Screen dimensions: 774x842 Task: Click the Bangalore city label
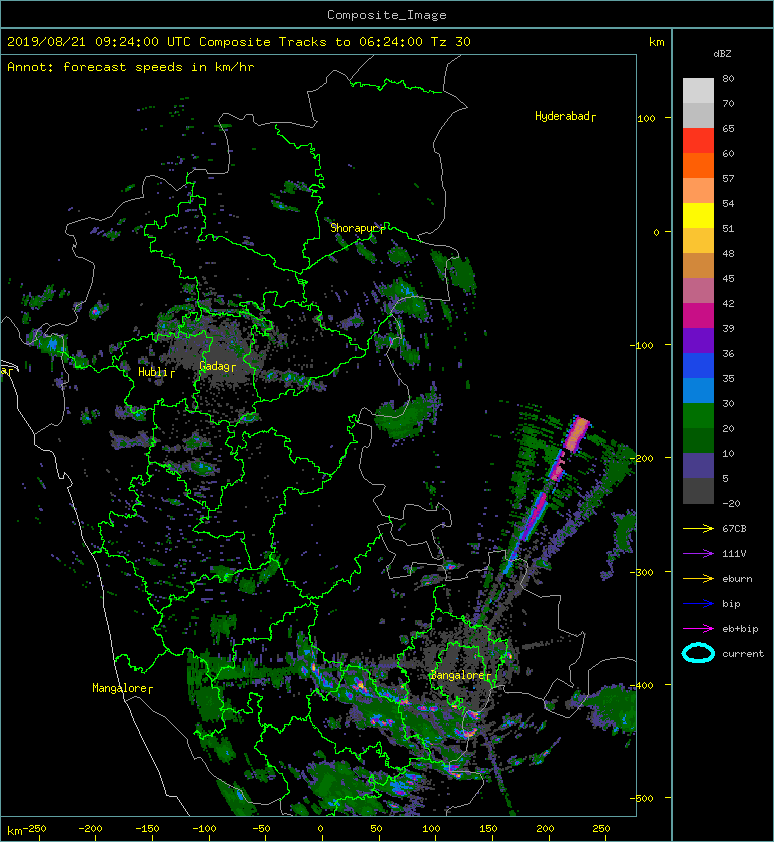click(461, 675)
